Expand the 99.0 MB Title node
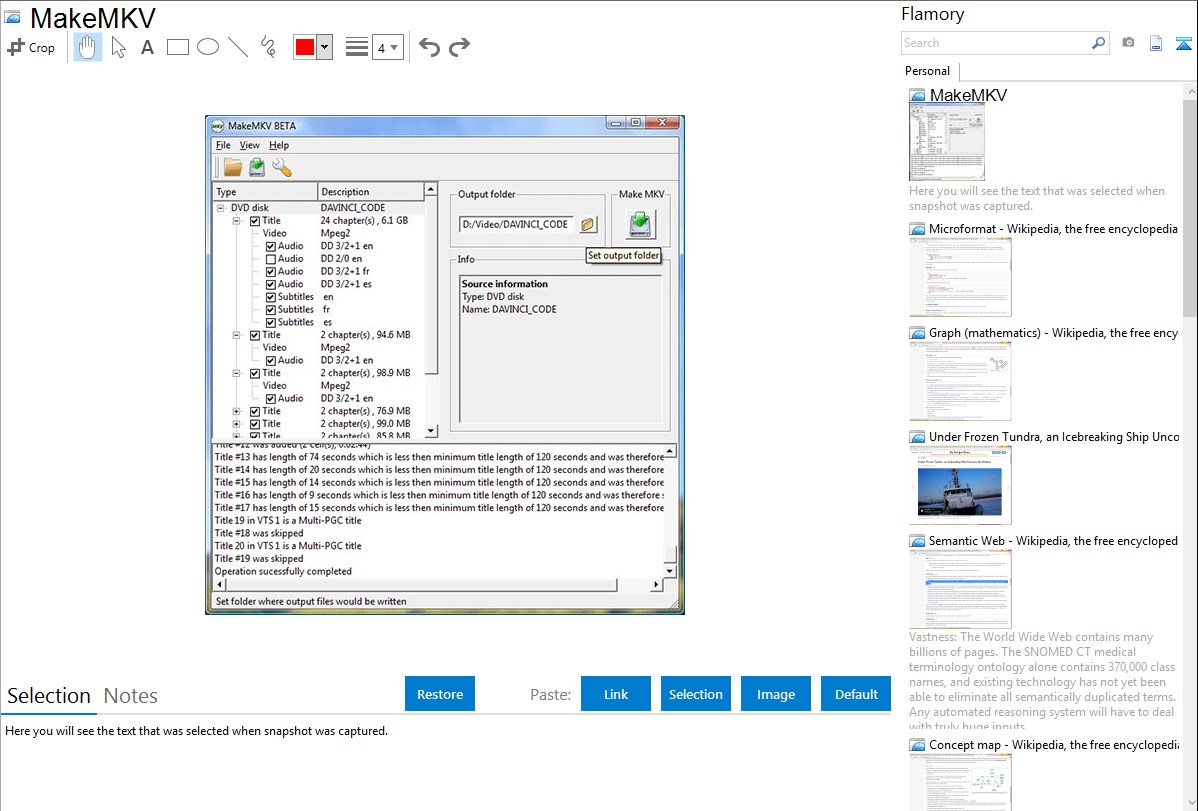 237,424
